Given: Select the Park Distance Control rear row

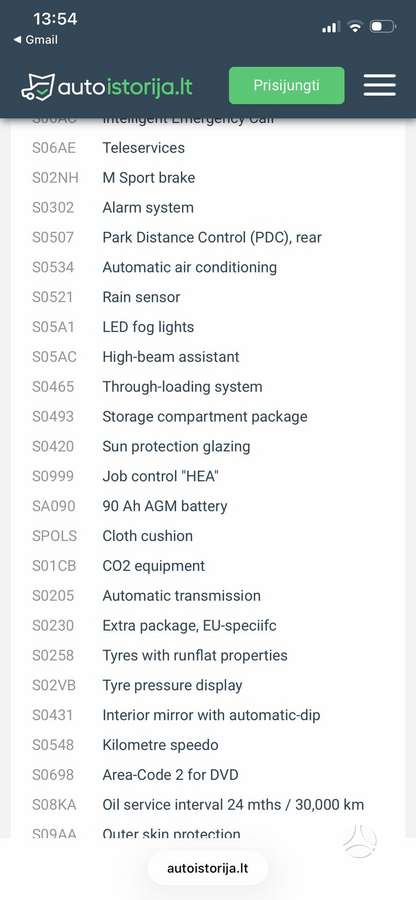Looking at the screenshot, I should [208, 238].
